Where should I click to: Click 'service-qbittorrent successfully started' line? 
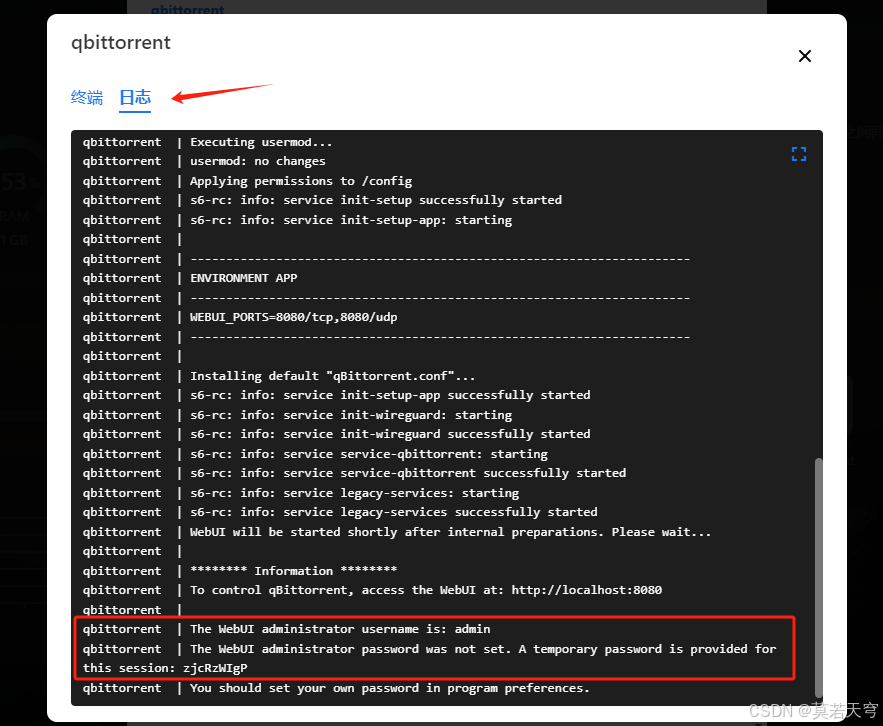click(408, 473)
